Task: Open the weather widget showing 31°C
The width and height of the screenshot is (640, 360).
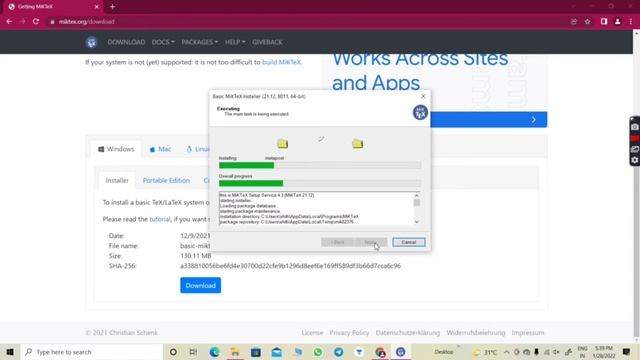Action: 484,352
